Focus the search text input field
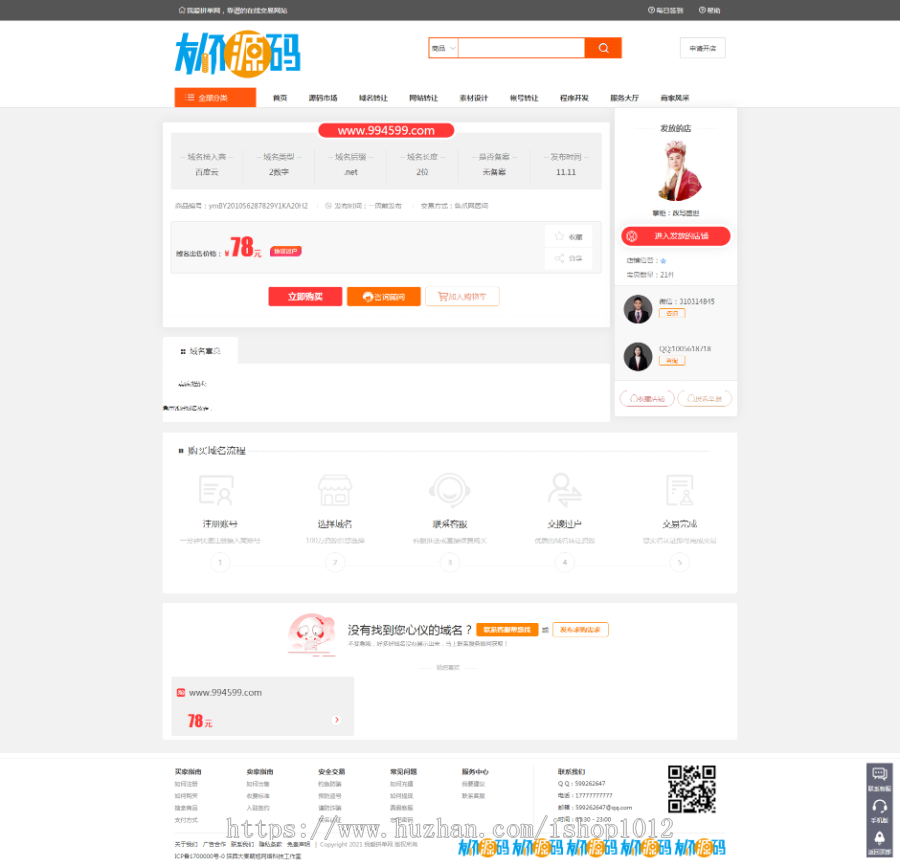Viewport: 900px width, 867px height. coord(521,48)
